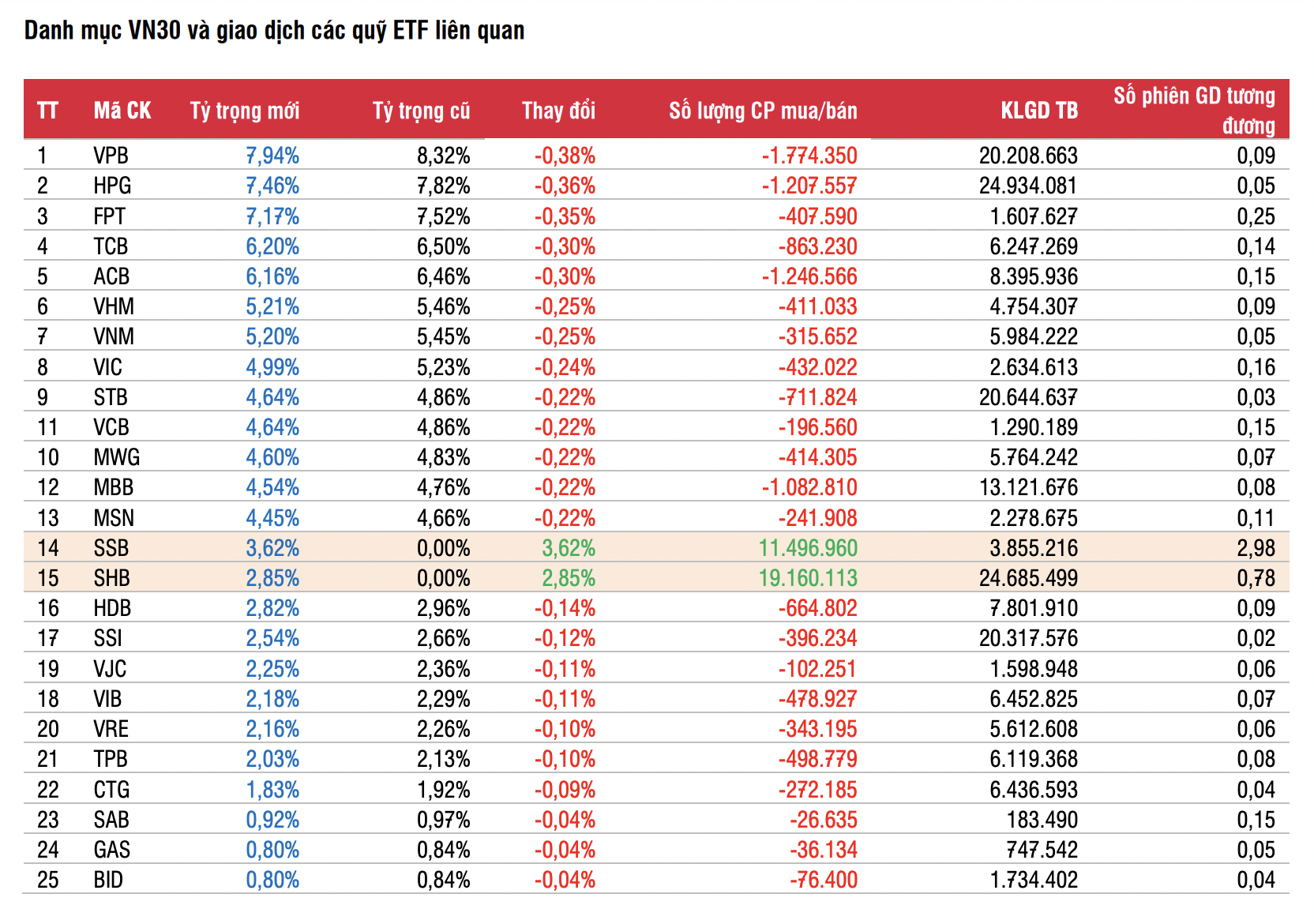Image resolution: width=1314 pixels, height=924 pixels.
Task: Click TCB's old weight 6,50%
Action: [x=444, y=246]
